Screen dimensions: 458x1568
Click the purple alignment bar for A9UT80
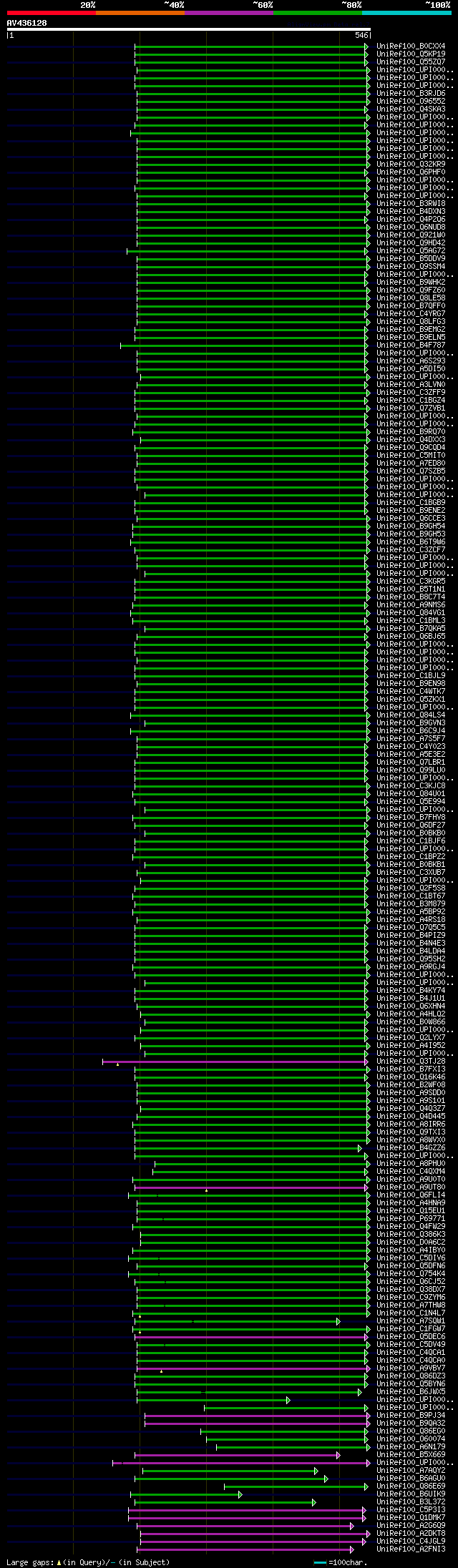click(251, 1187)
